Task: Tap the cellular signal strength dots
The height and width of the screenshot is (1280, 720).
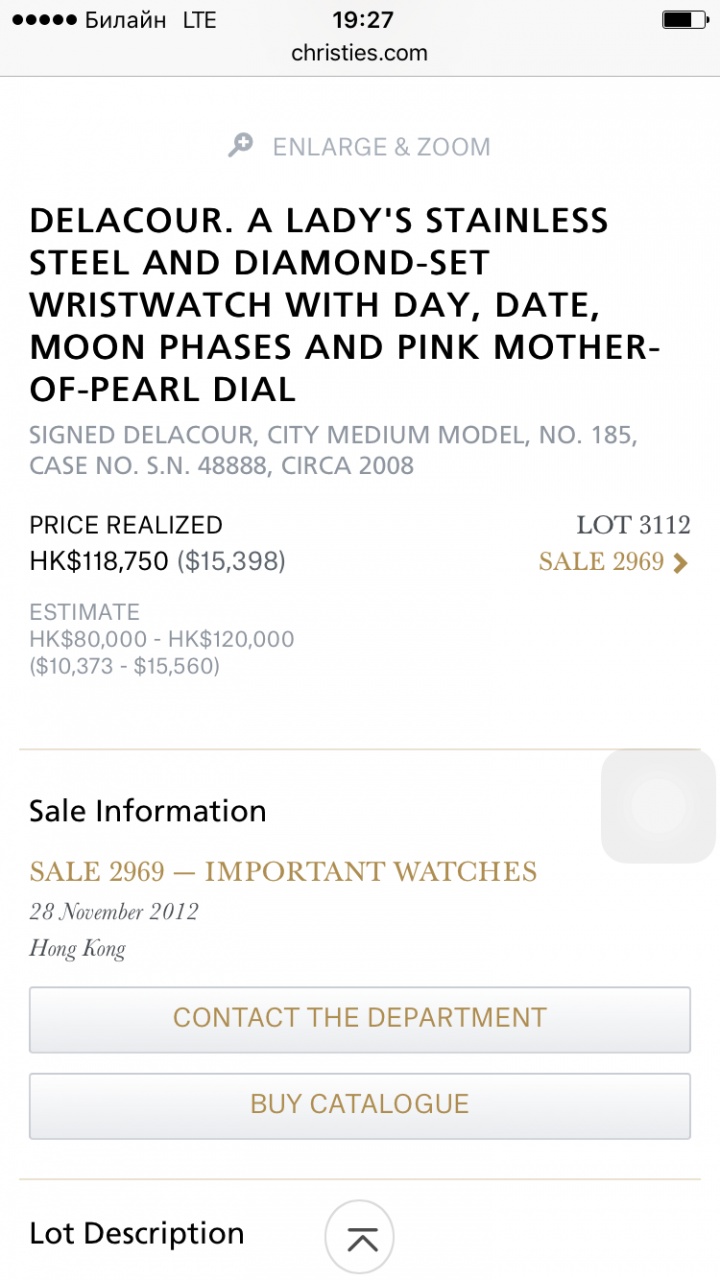Action: (43, 20)
